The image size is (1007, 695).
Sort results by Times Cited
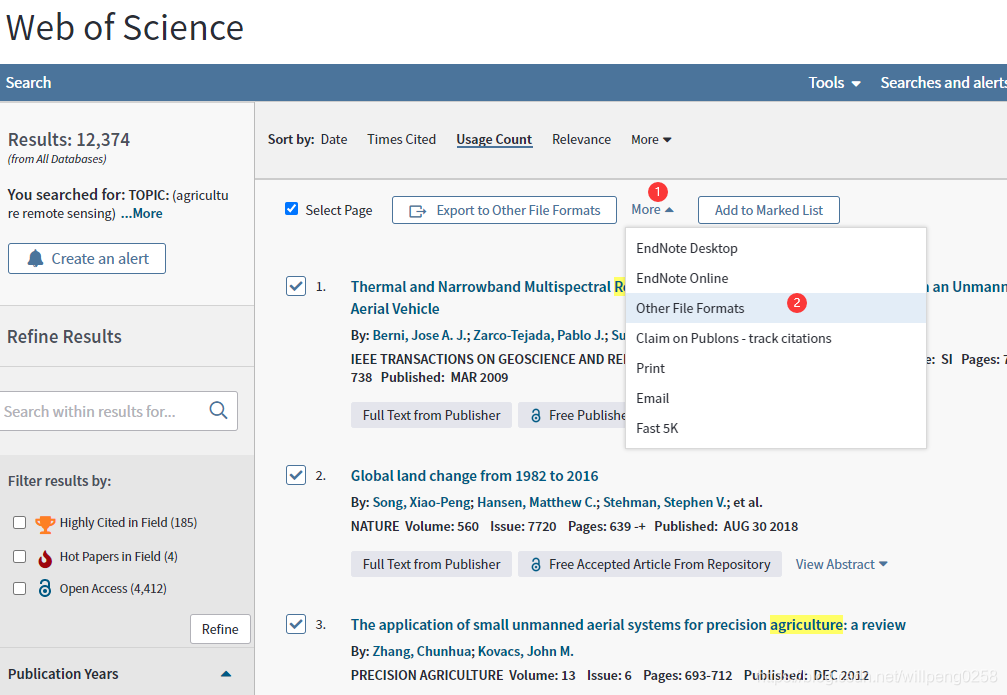(401, 139)
